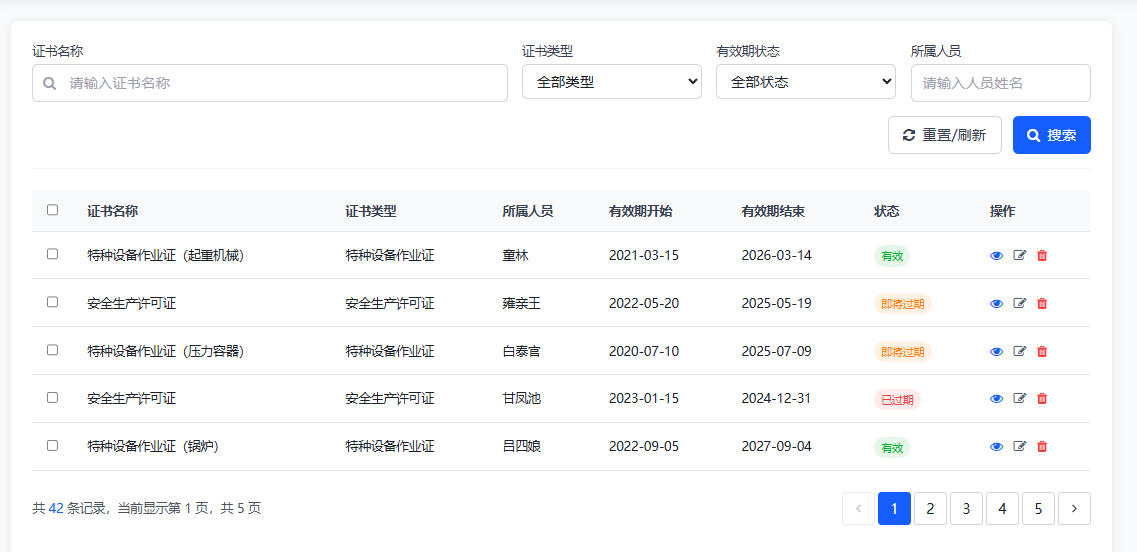1137x552 pixels.
Task: Jump to page 5
Action: 1038,509
